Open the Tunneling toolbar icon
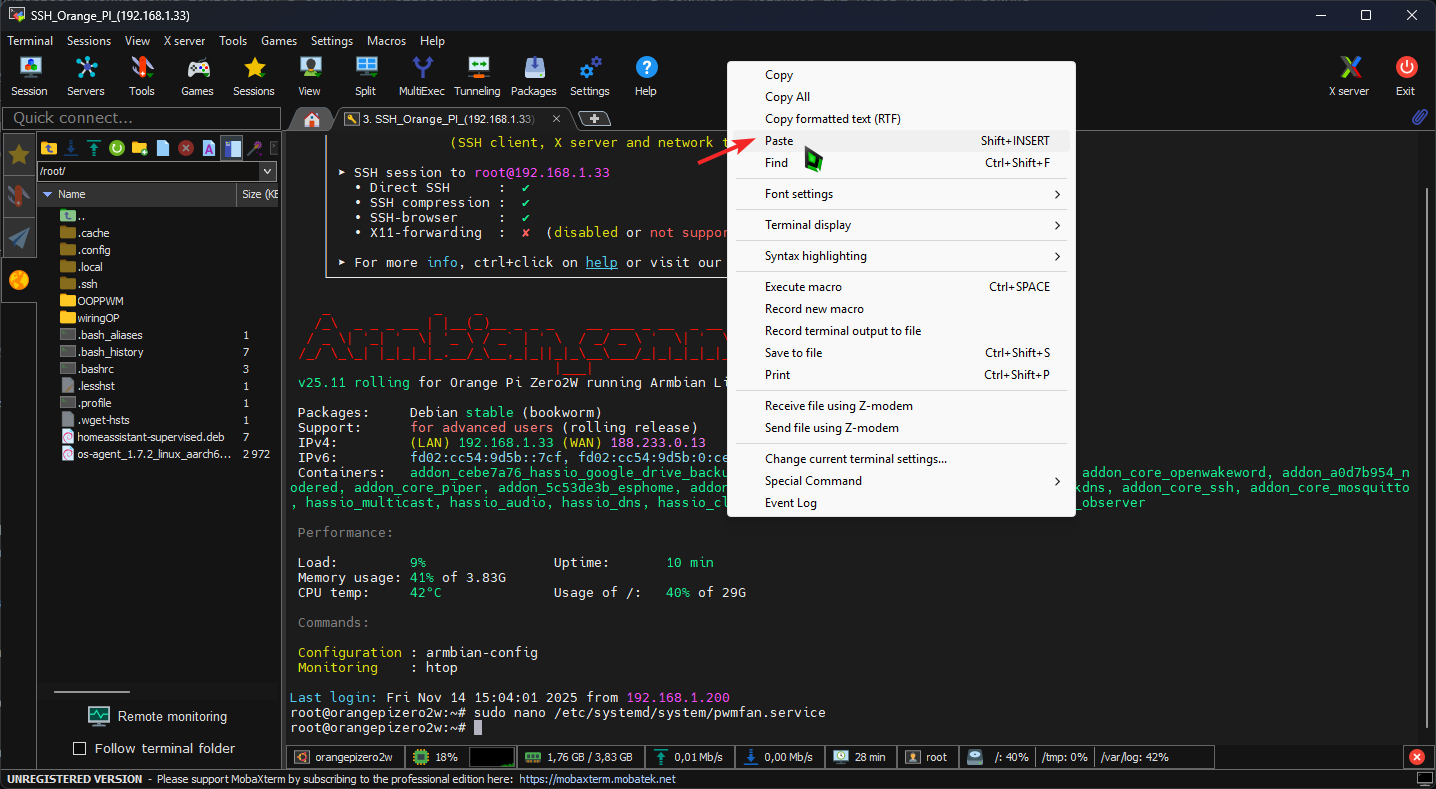The image size is (1436, 789). [478, 76]
